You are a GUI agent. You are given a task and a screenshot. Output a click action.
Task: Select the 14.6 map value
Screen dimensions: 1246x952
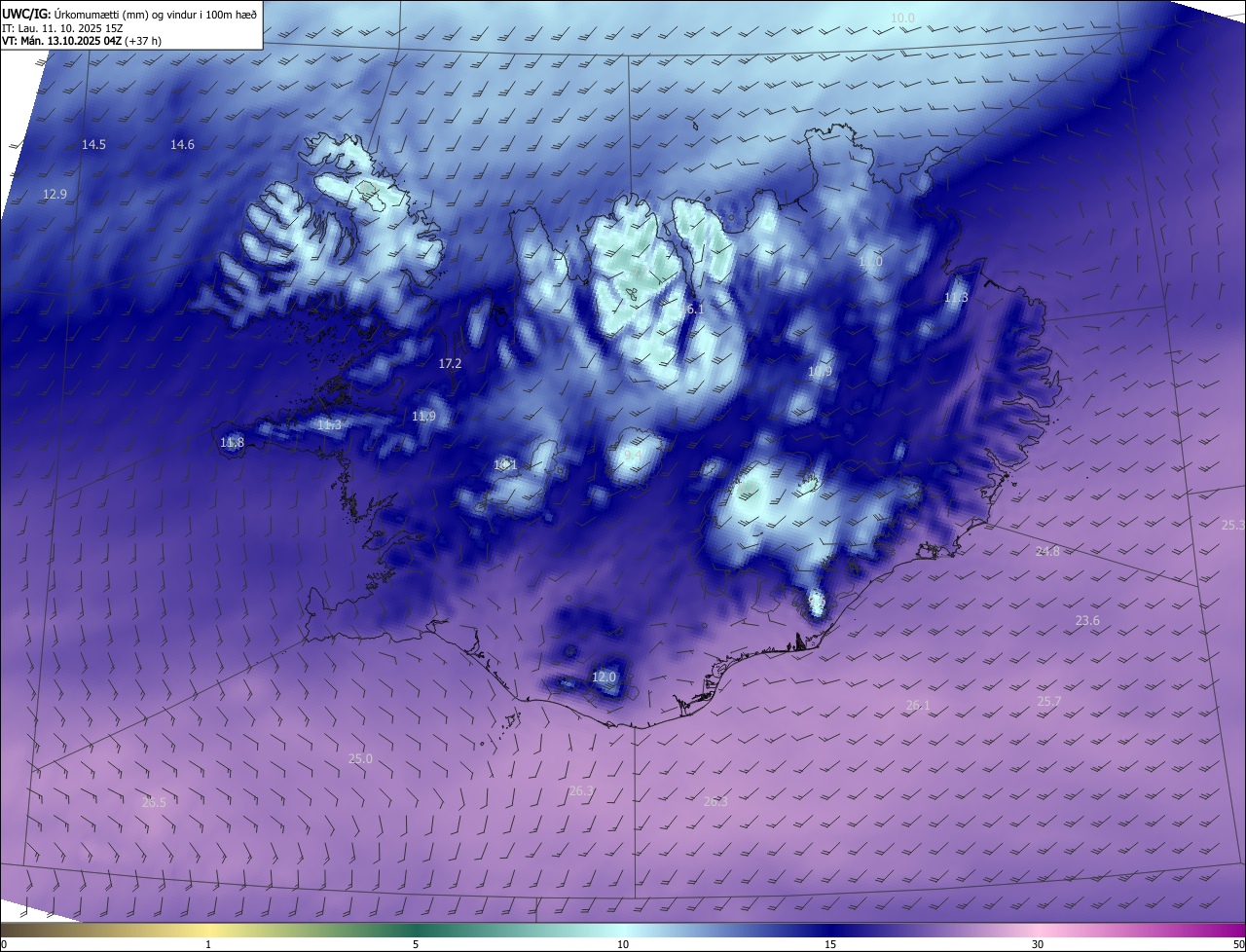click(x=182, y=144)
